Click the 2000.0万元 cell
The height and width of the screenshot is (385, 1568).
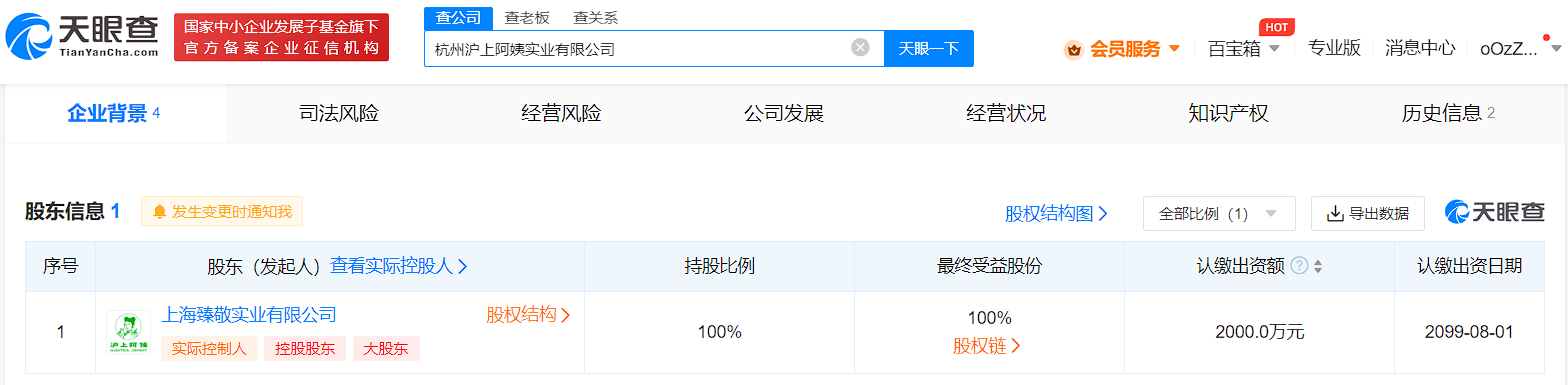click(x=1260, y=332)
